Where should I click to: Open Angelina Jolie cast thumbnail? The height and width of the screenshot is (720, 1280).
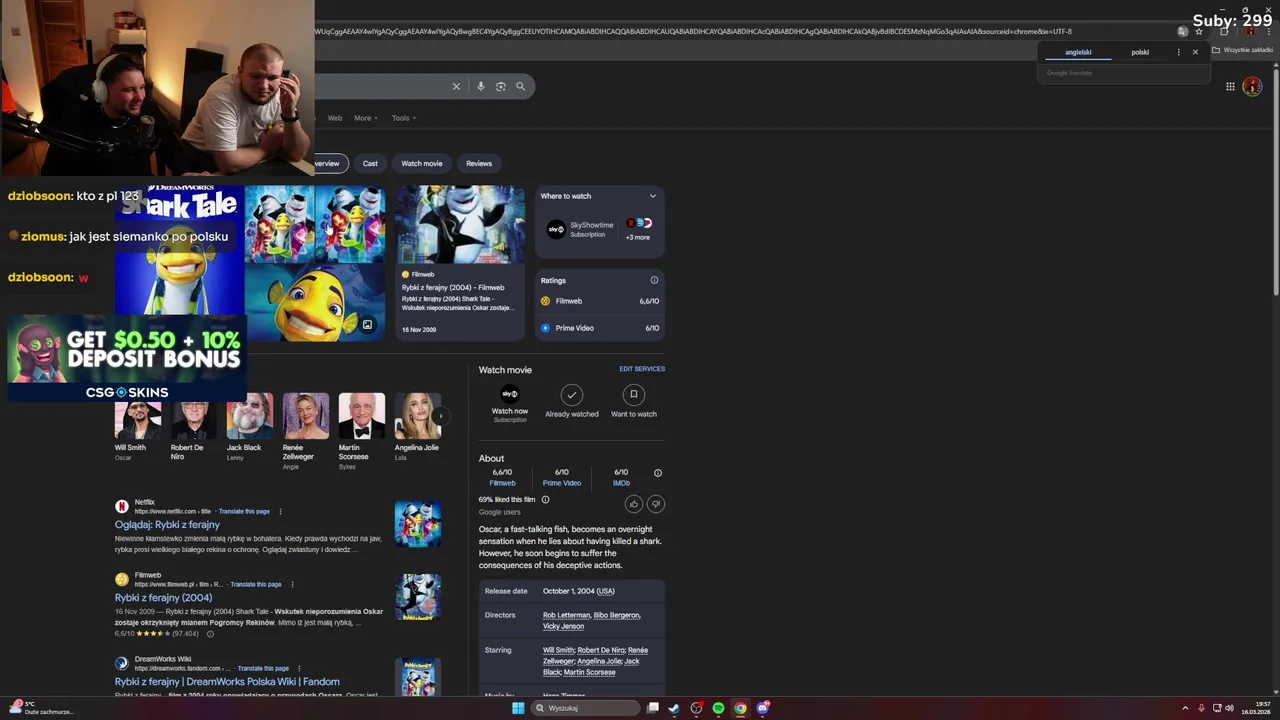417,416
